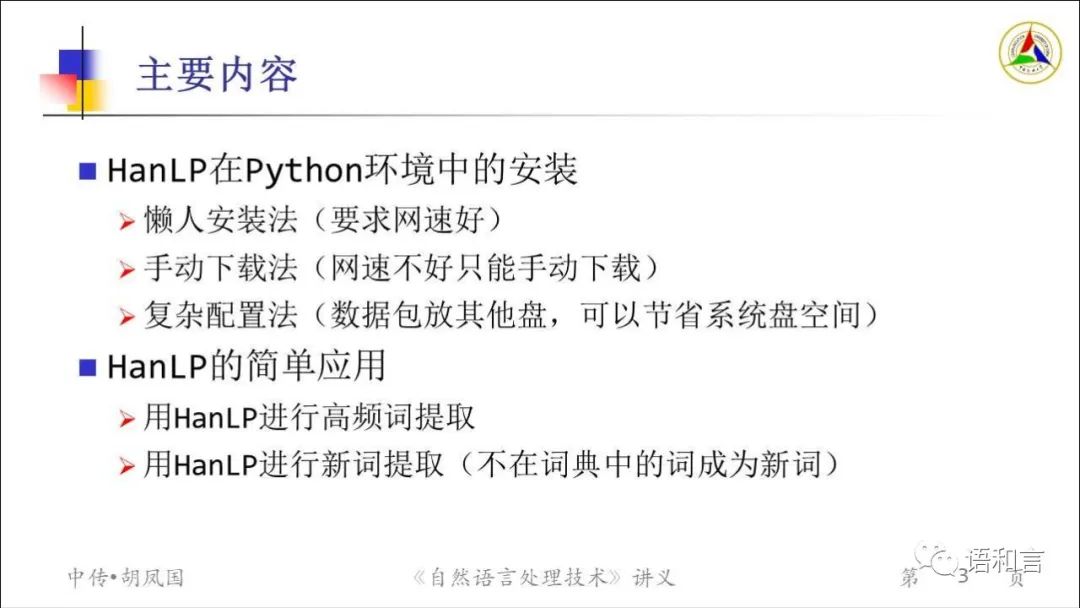This screenshot has height=608, width=1080.
Task: Click the red arrow bullet beside 手动下载法
Action: click(127, 269)
